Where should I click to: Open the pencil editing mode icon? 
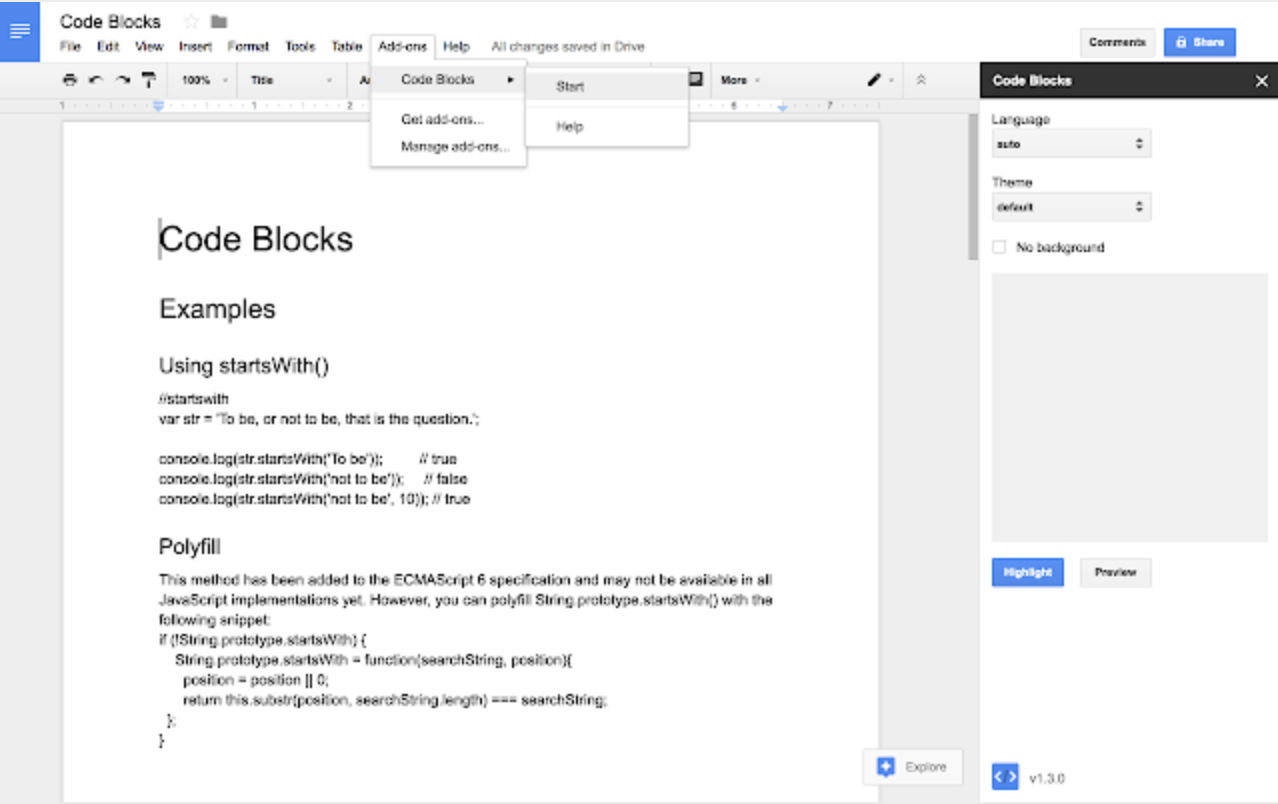[874, 80]
